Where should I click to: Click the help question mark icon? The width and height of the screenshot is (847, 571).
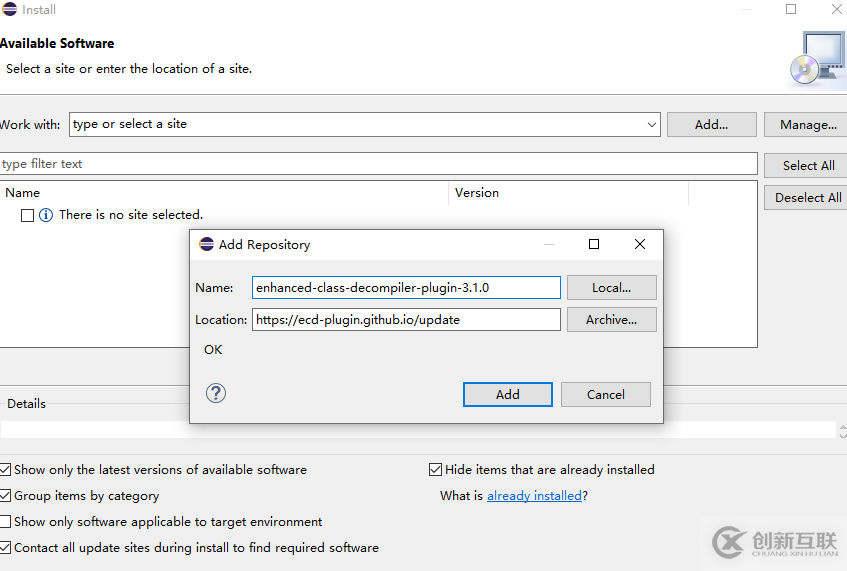pos(216,393)
